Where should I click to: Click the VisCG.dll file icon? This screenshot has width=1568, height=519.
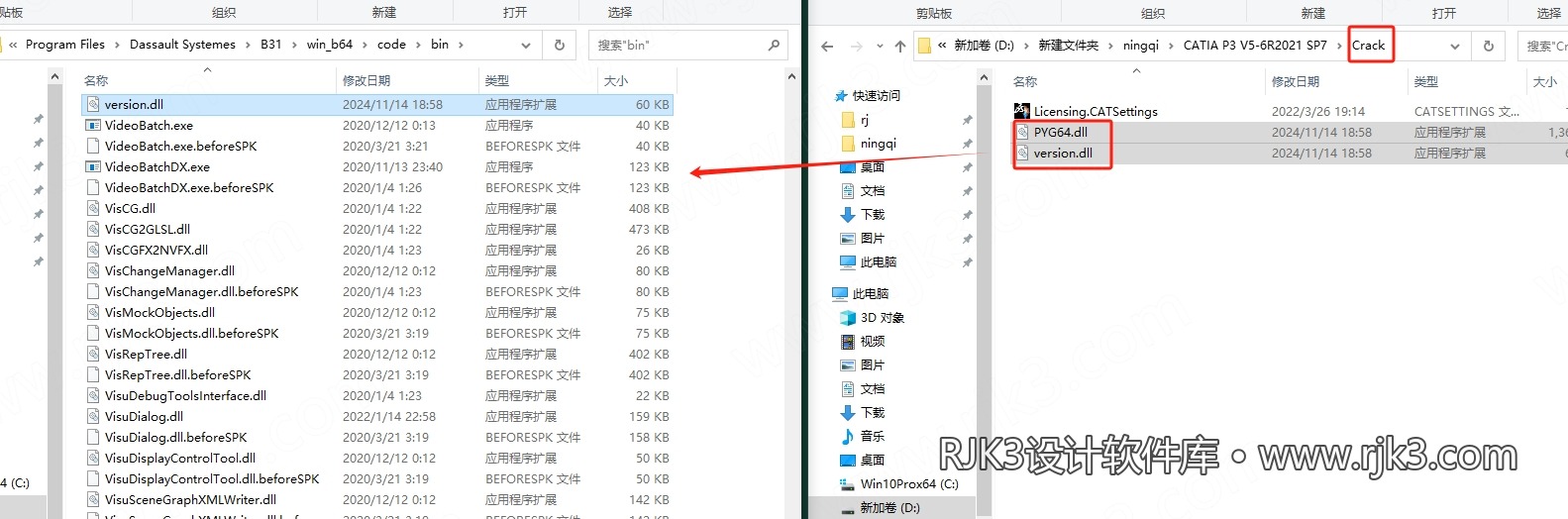click(x=93, y=208)
